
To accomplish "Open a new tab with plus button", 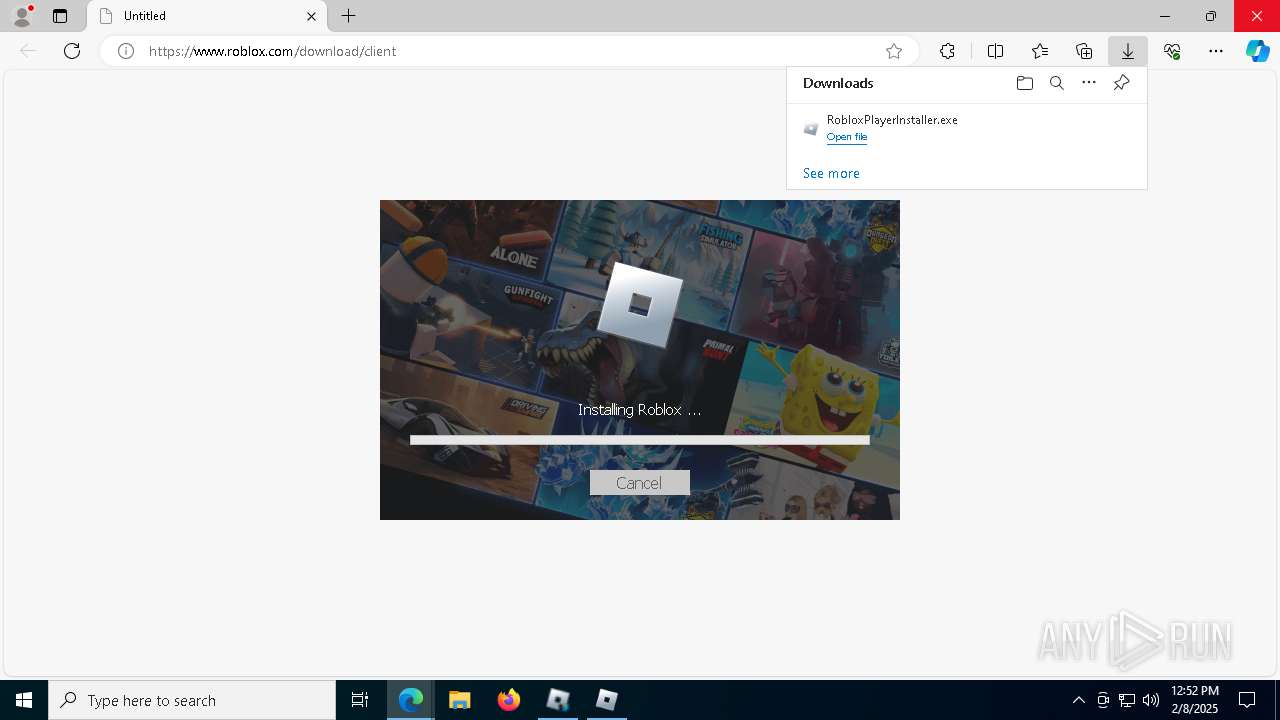I will coord(348,16).
